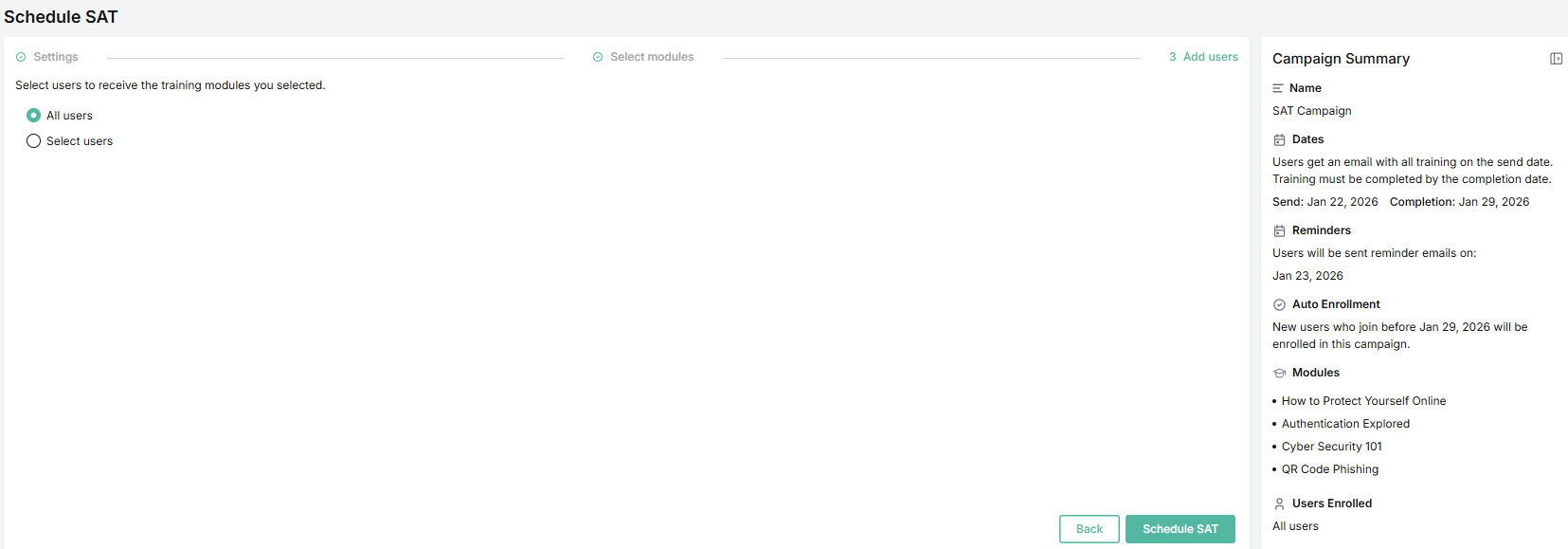This screenshot has height=549, width=1568.
Task: Choose the Select users radio button
Action: [x=34, y=141]
